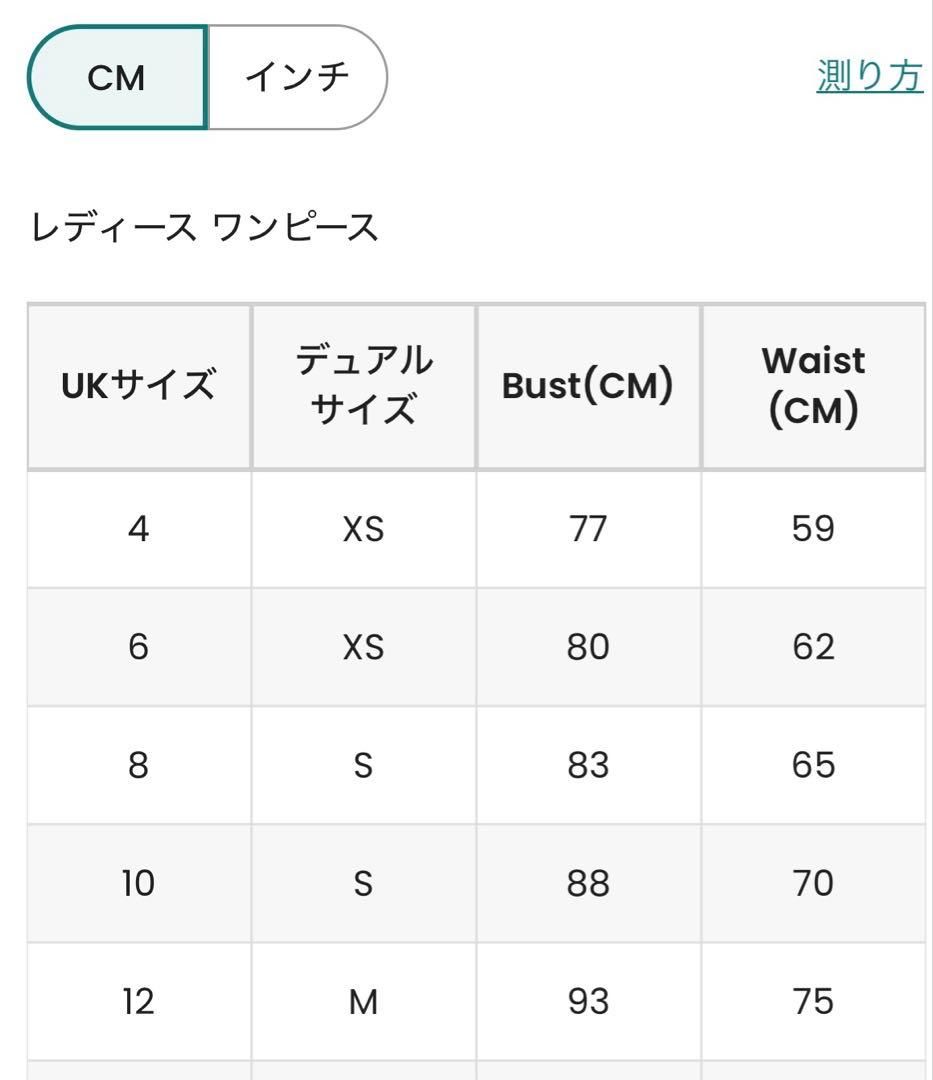Click the Bust(CM) column header
This screenshot has width=933, height=1080.
click(588, 385)
